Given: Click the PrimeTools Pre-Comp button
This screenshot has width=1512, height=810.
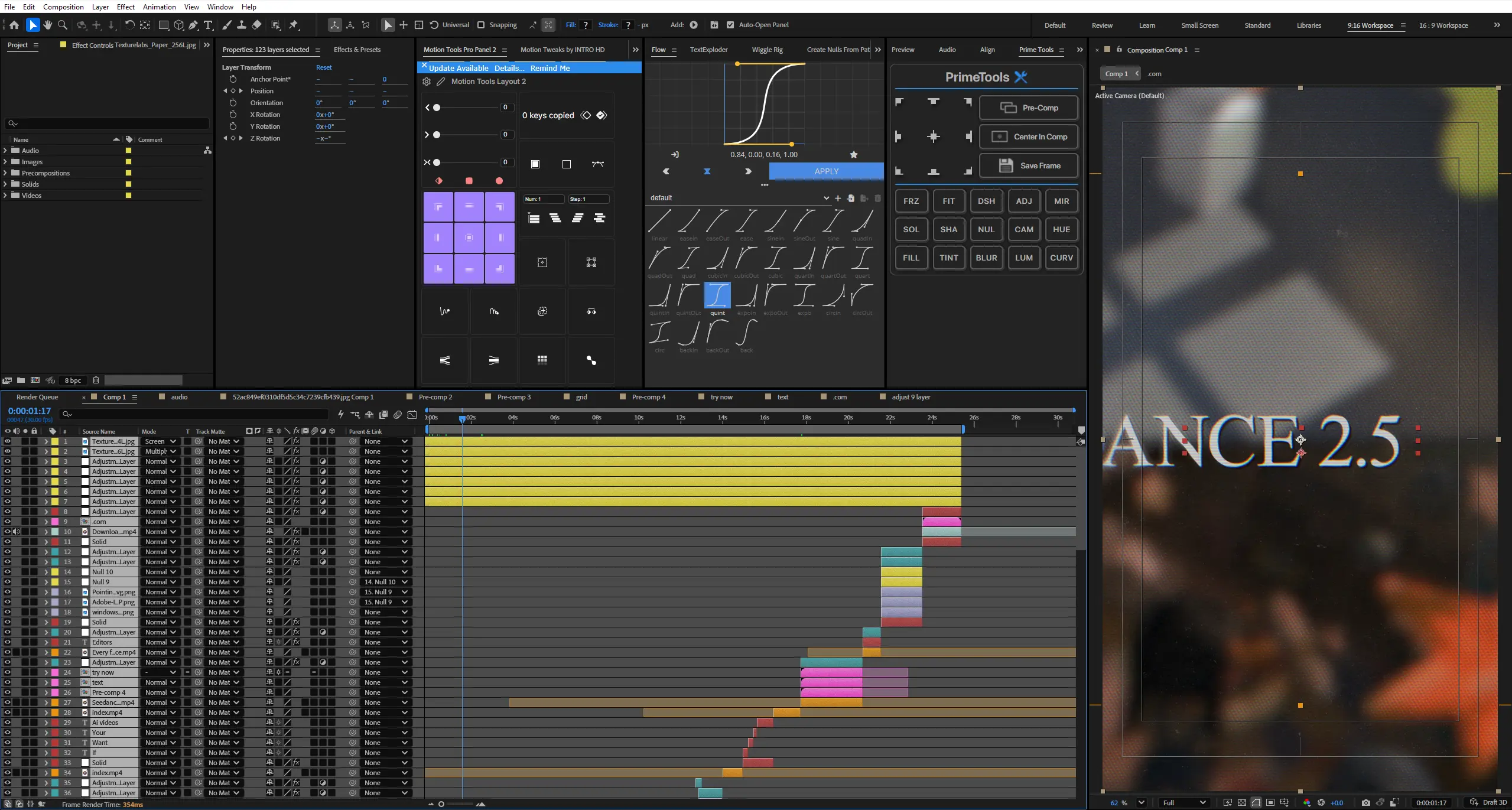Looking at the screenshot, I should pyautogui.click(x=1028, y=108).
